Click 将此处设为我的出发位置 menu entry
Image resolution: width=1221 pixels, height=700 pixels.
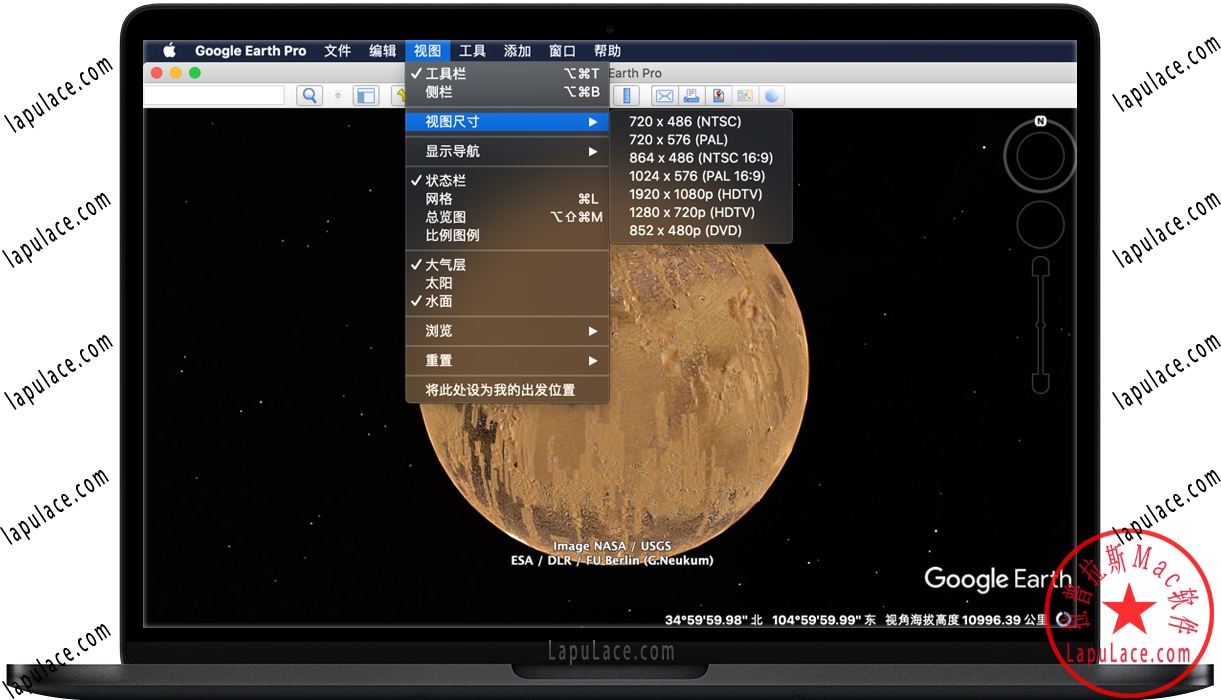[x=500, y=390]
